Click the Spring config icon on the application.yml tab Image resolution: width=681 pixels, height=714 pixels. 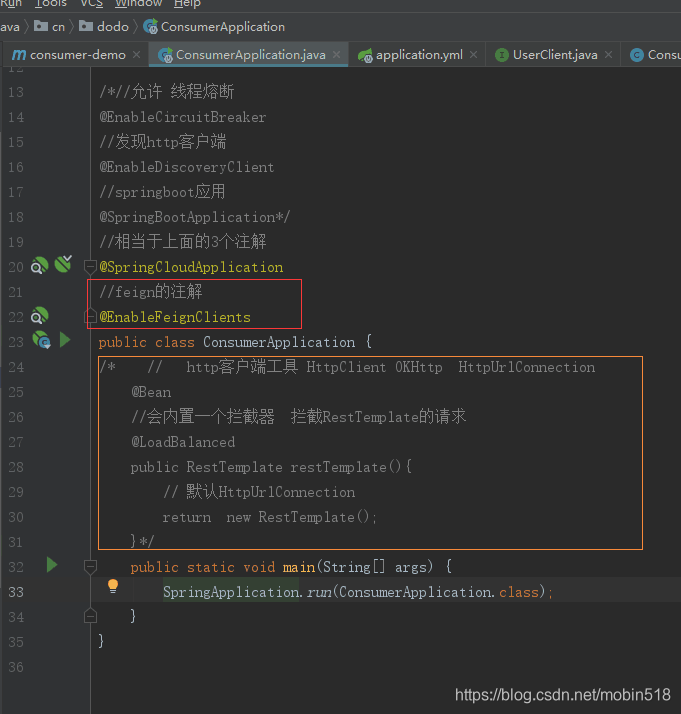pyautogui.click(x=365, y=55)
